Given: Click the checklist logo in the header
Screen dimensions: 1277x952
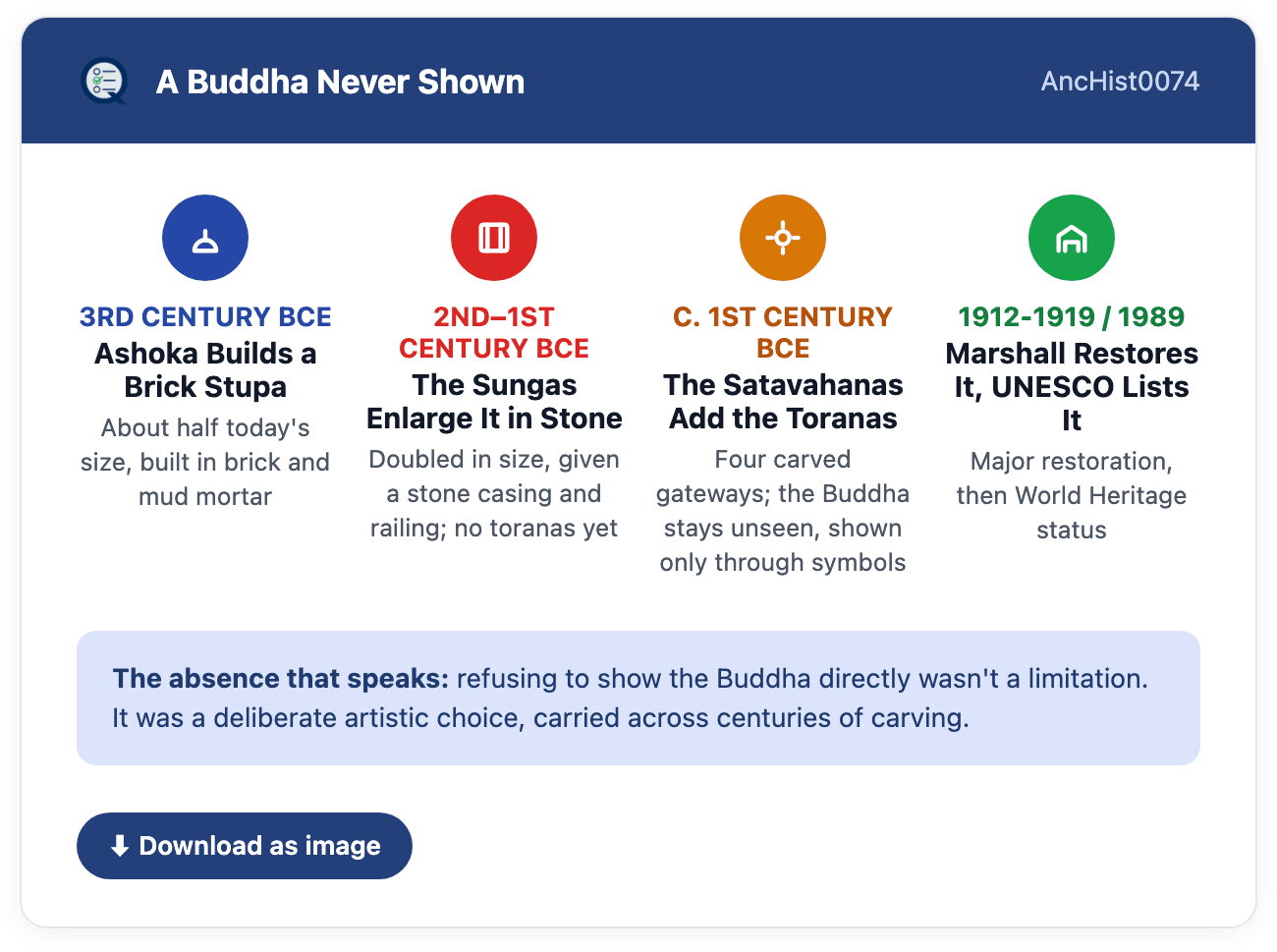Looking at the screenshot, I should 104,82.
